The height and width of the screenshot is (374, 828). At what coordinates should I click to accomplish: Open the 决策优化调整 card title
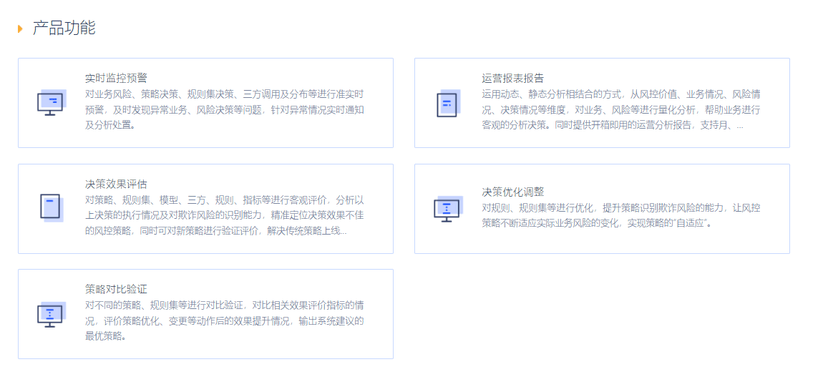click(513, 191)
